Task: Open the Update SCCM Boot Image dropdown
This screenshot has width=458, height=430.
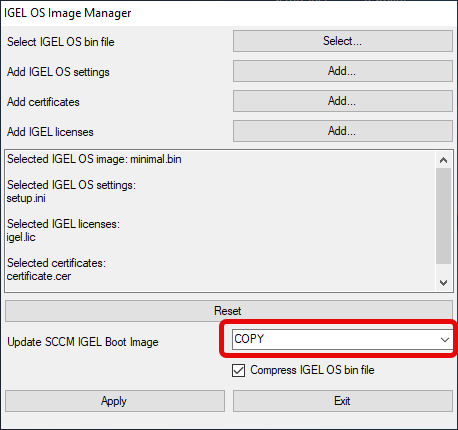Action: tap(342, 340)
